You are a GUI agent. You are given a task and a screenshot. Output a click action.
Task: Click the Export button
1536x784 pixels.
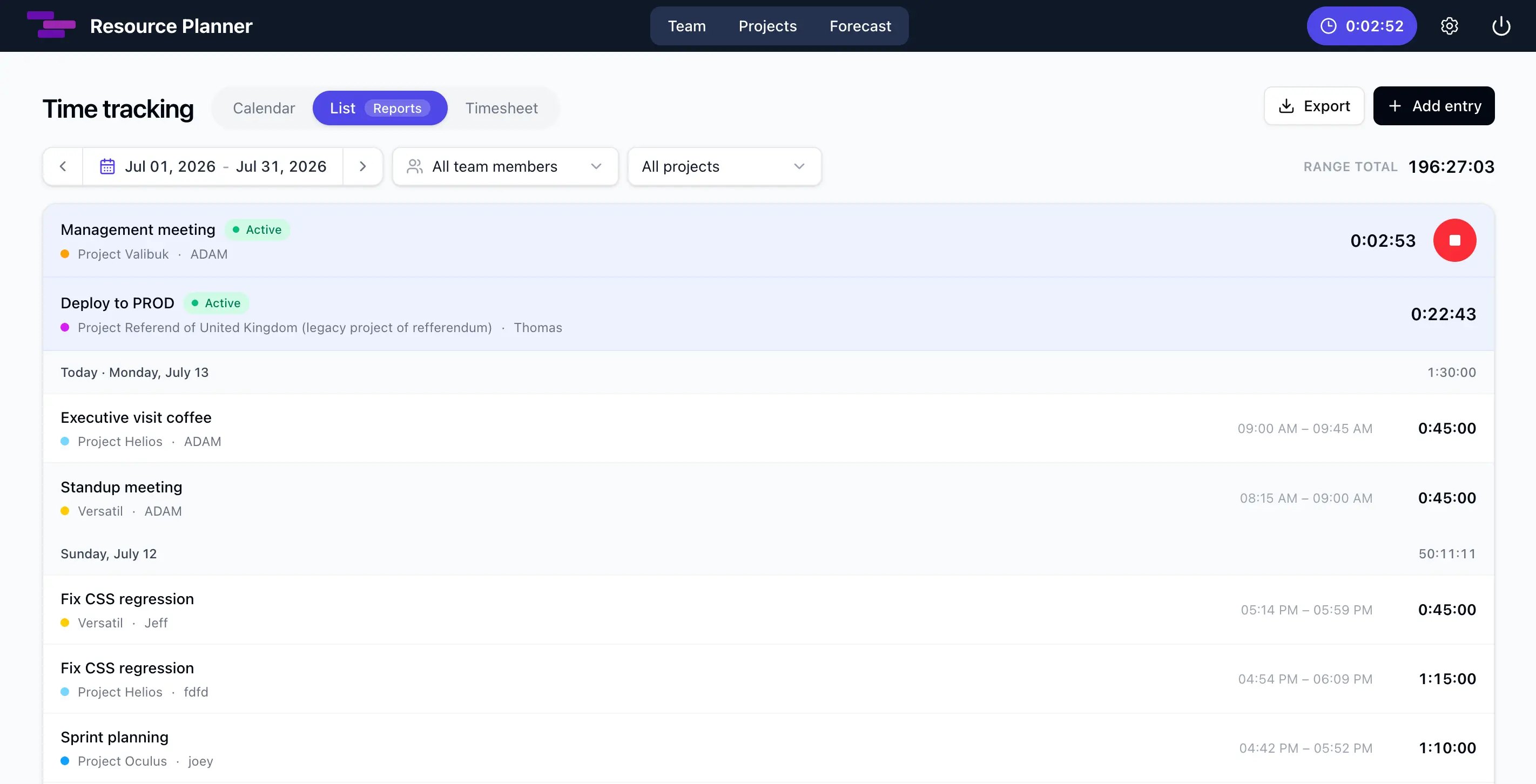[1313, 106]
